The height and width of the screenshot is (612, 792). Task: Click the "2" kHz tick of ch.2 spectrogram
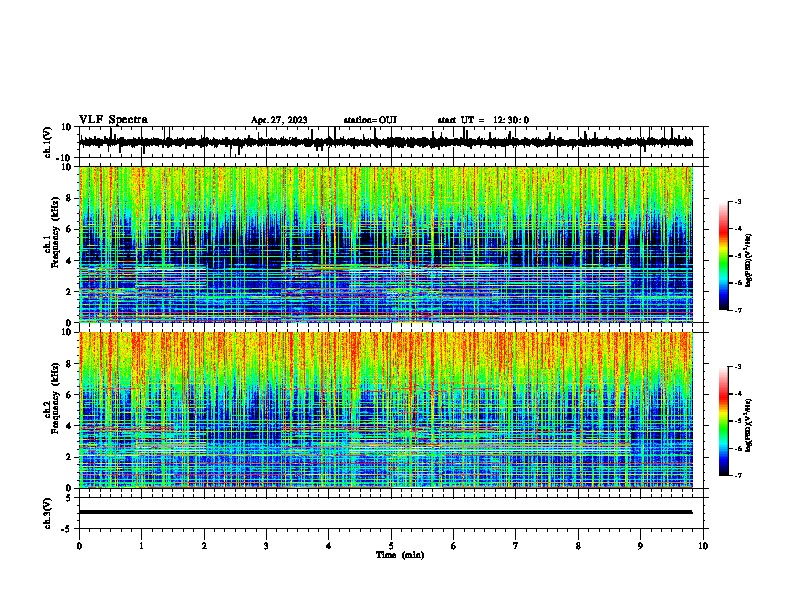69,457
